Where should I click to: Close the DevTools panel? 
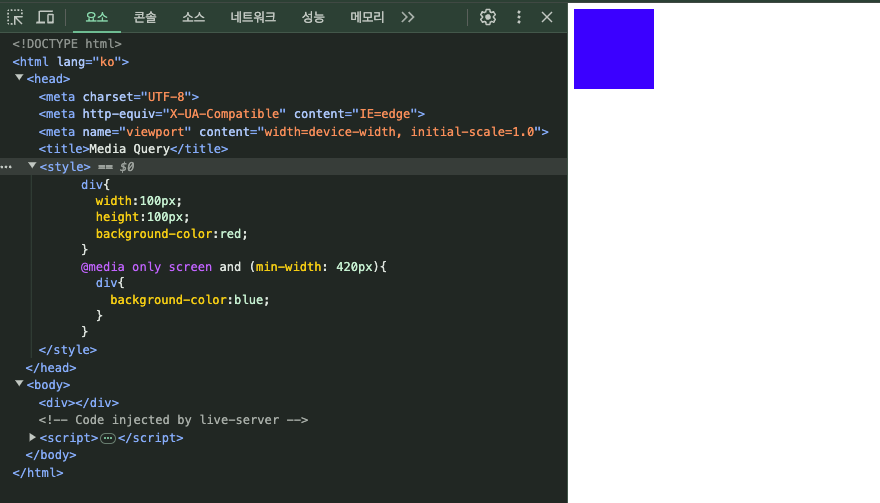547,17
